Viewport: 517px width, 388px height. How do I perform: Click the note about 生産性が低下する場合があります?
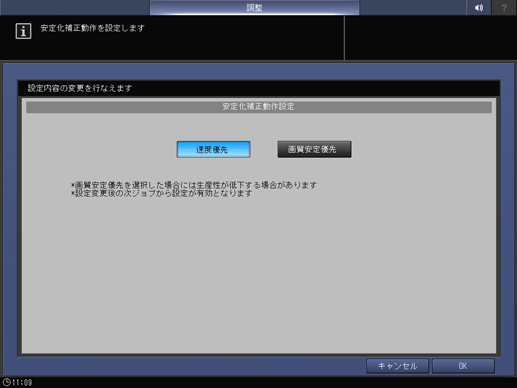pyautogui.click(x=194, y=185)
